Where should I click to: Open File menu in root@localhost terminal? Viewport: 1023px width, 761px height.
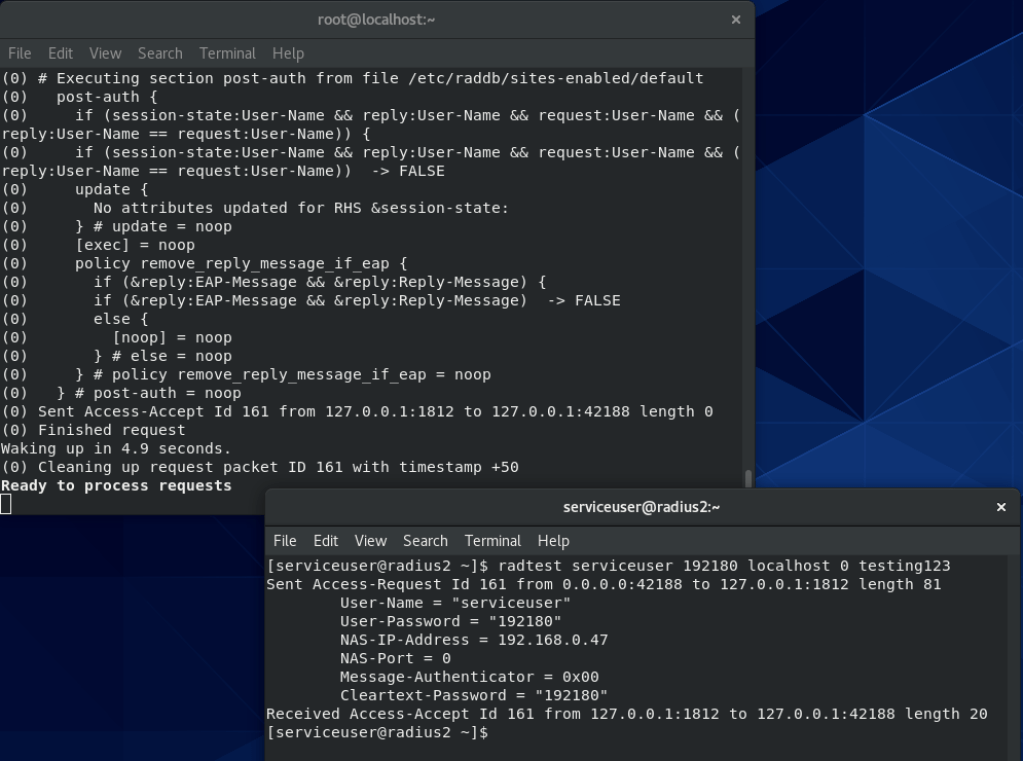[20, 53]
